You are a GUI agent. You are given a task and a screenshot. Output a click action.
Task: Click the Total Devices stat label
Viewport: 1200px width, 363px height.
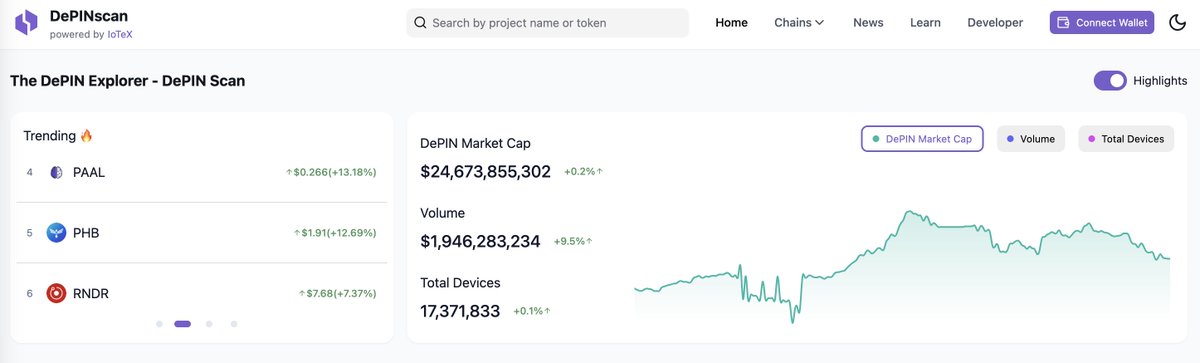[460, 283]
